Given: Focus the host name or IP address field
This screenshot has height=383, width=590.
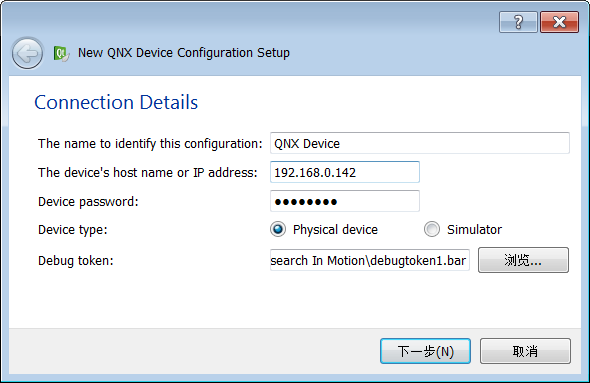Looking at the screenshot, I should (x=345, y=172).
